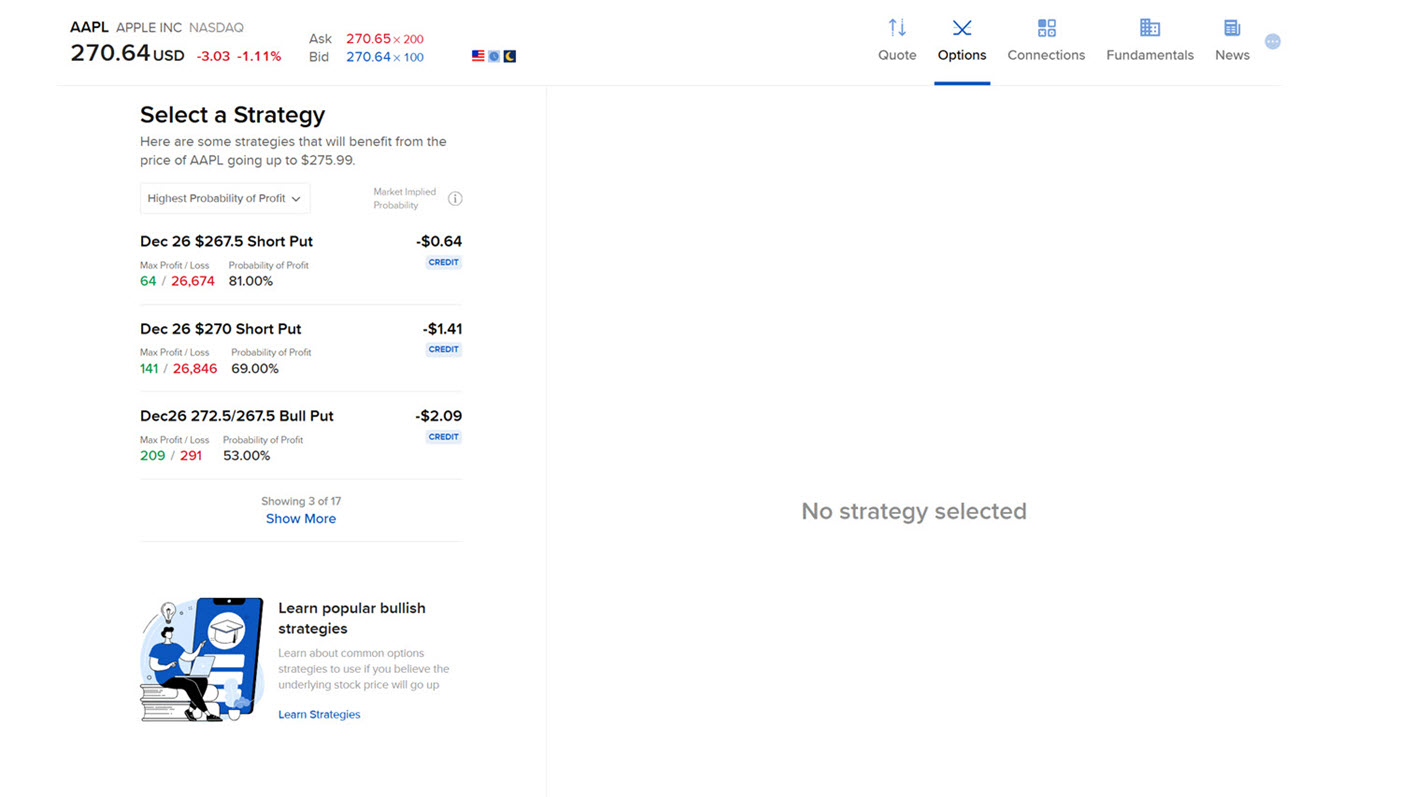Click the info icon beside Market Implied Probability
This screenshot has width=1401, height=797.
pyautogui.click(x=455, y=198)
